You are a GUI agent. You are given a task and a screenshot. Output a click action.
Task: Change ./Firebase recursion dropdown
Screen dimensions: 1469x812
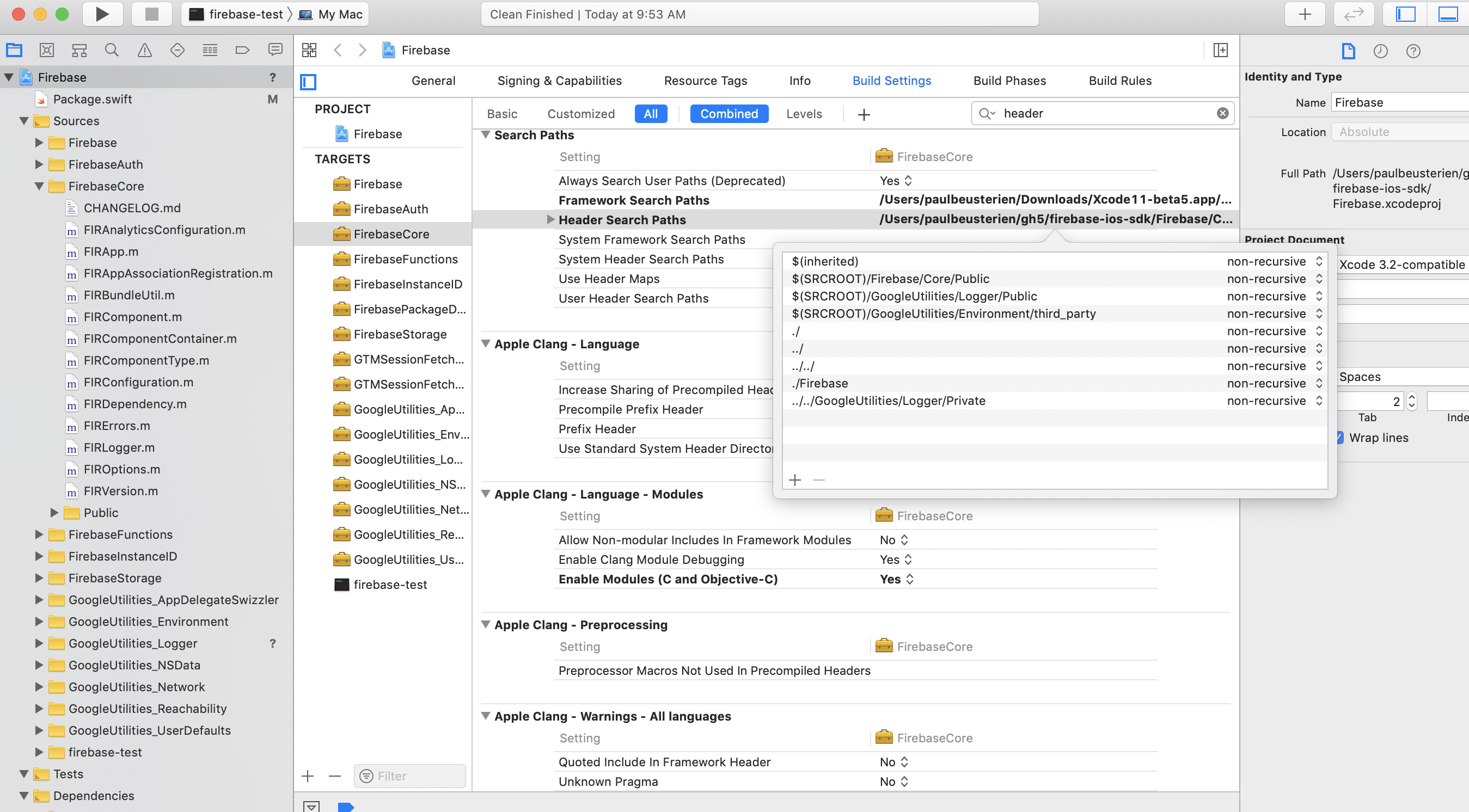(x=1274, y=383)
